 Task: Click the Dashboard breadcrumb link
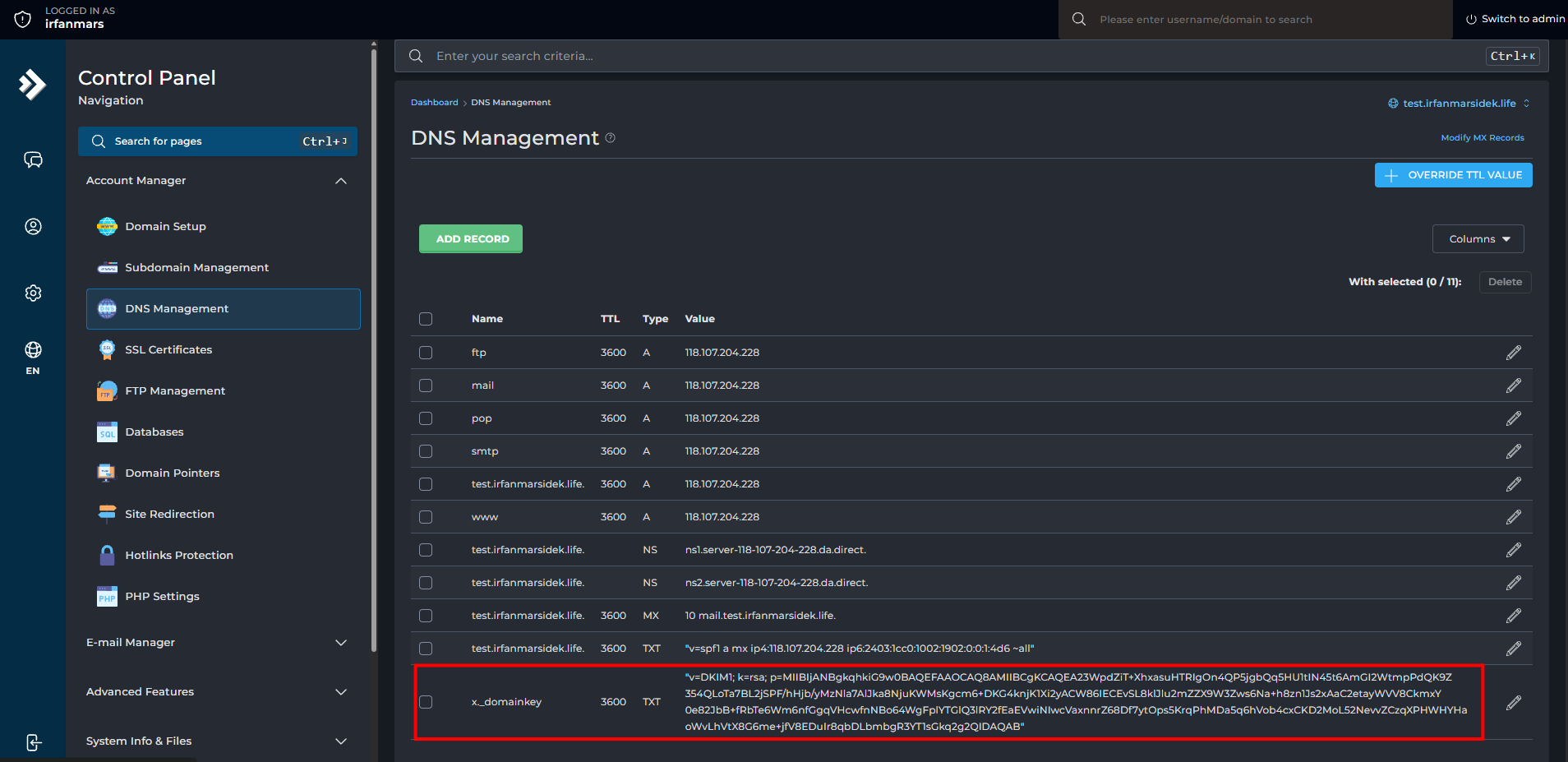pos(434,103)
